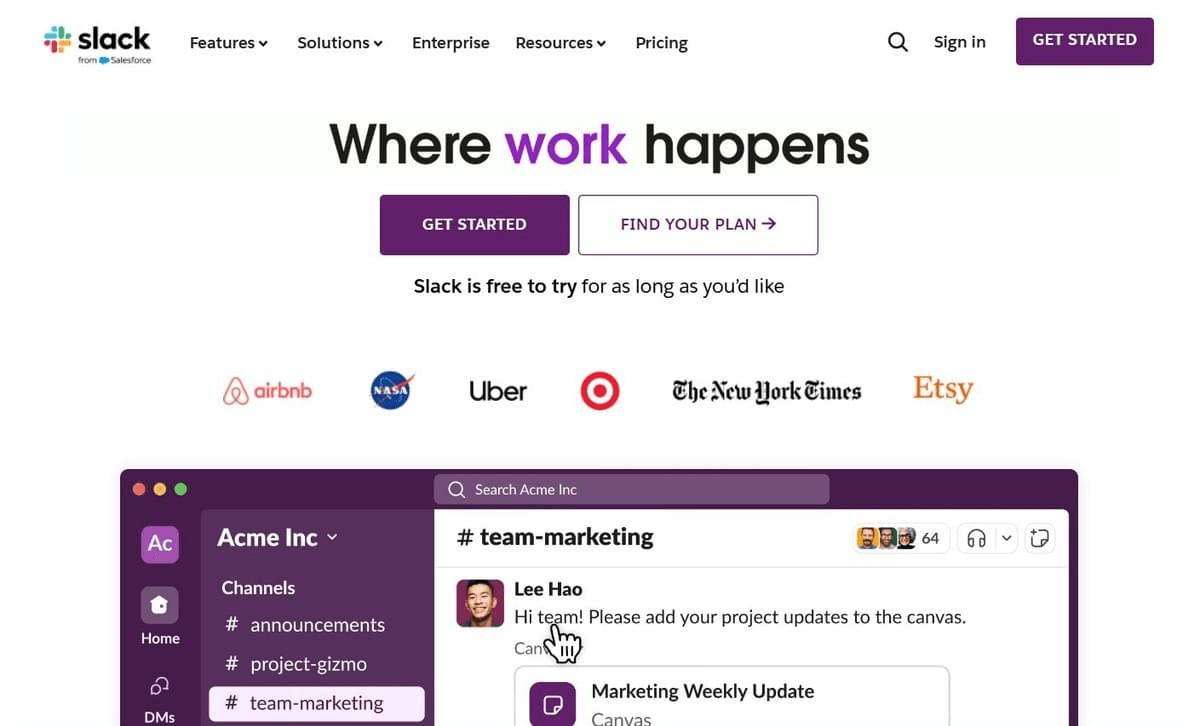Click the GET STARTED hero button

coord(474,224)
